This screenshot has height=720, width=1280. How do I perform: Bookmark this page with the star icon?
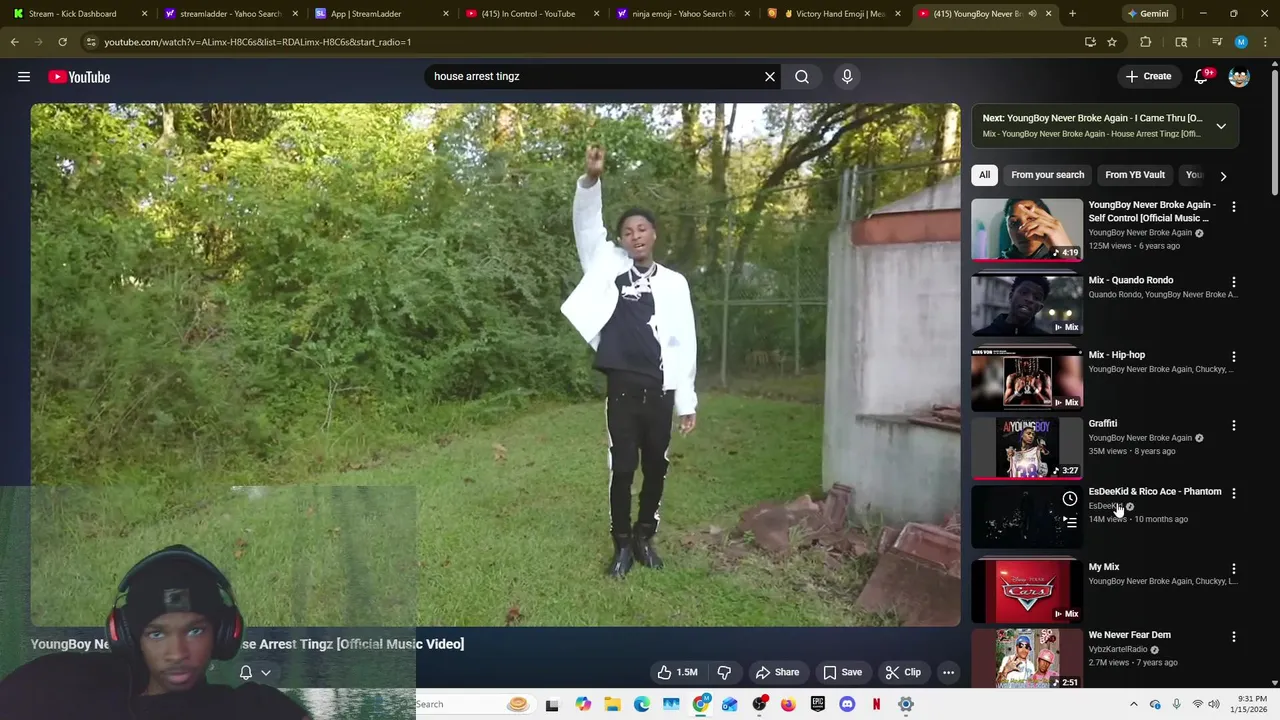(x=1112, y=42)
